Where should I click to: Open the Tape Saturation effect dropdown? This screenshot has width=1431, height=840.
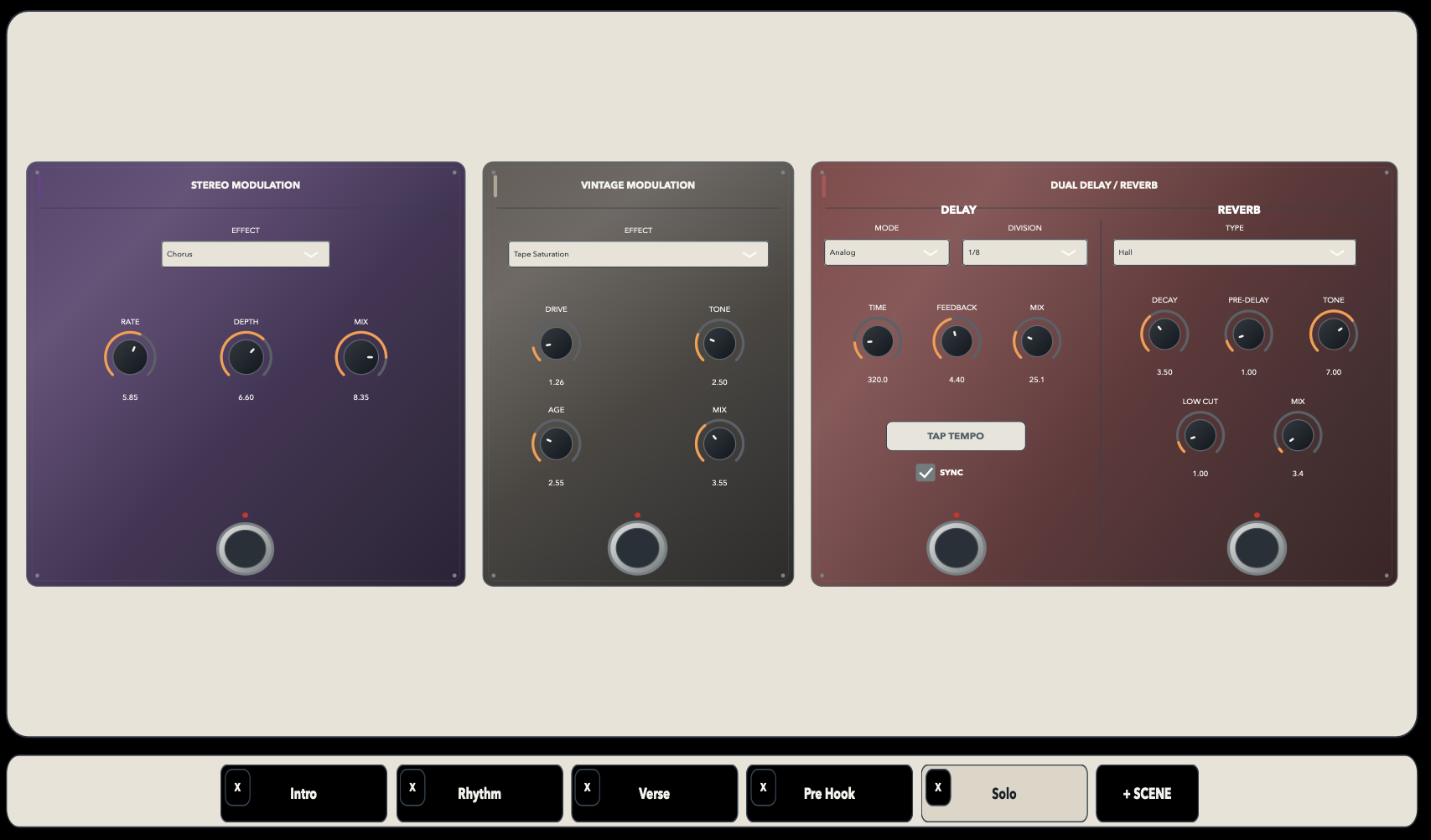pos(638,254)
